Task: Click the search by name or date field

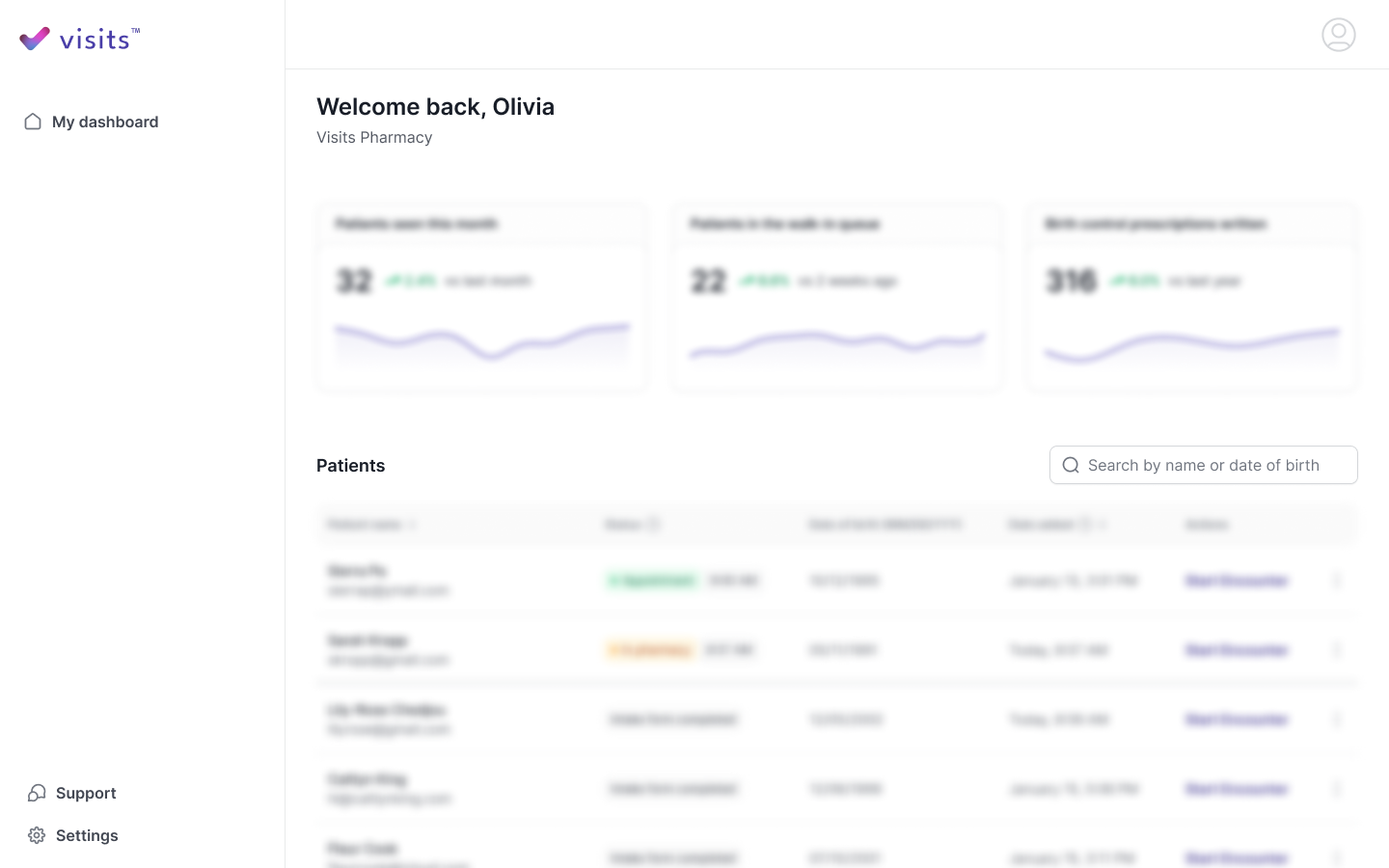Action: (x=1204, y=465)
